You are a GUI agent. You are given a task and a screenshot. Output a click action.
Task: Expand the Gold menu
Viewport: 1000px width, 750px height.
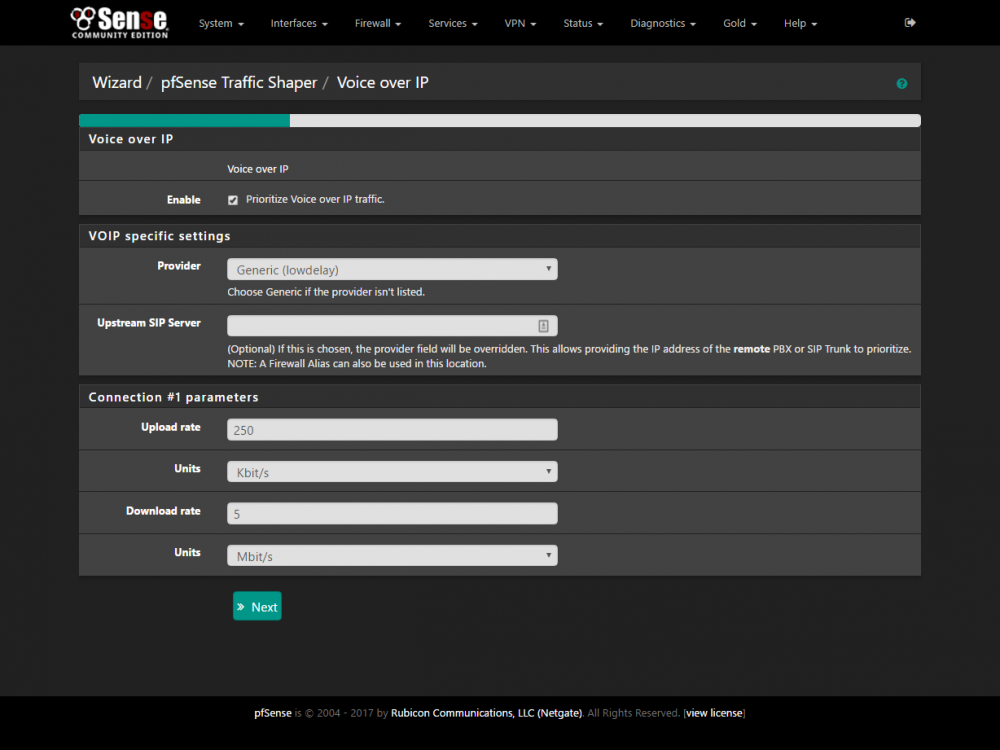point(740,24)
